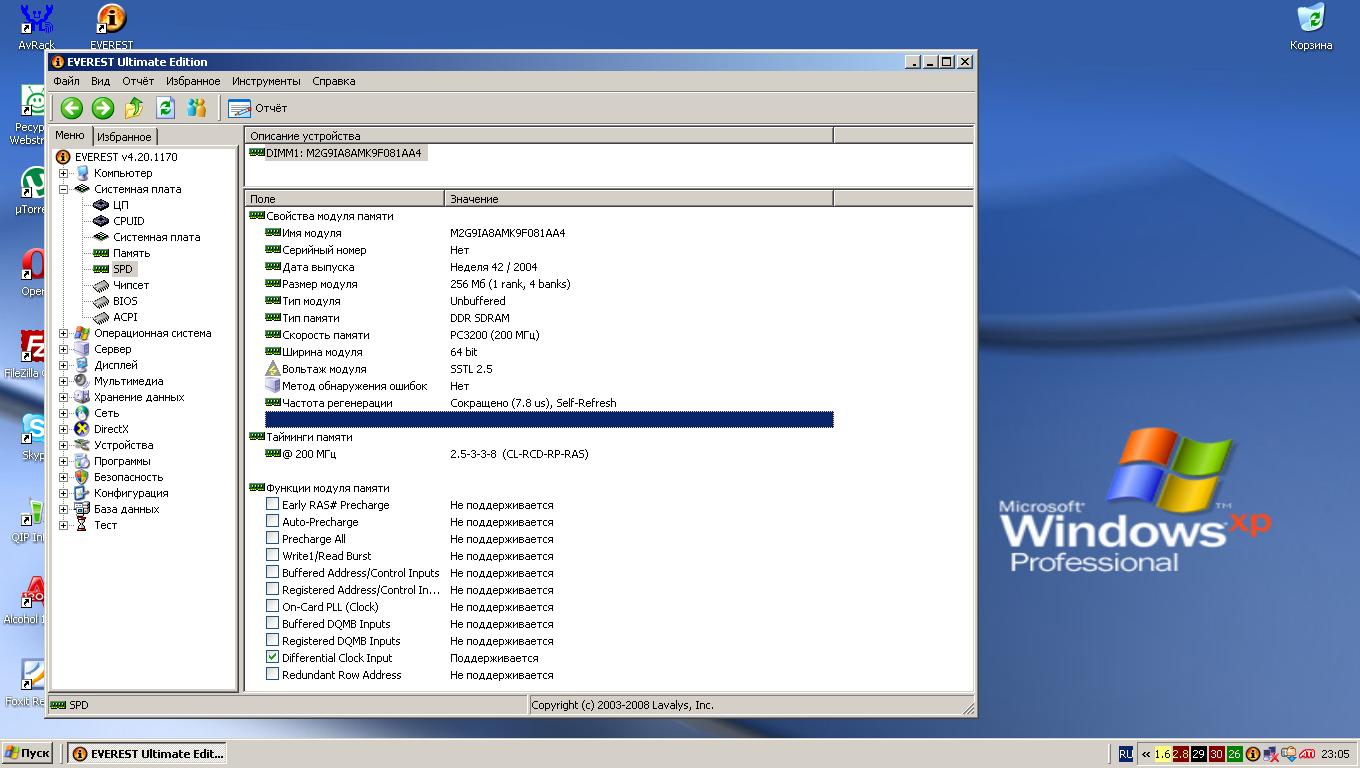
Task: Expand the Сеть tree node
Action: pos(63,413)
